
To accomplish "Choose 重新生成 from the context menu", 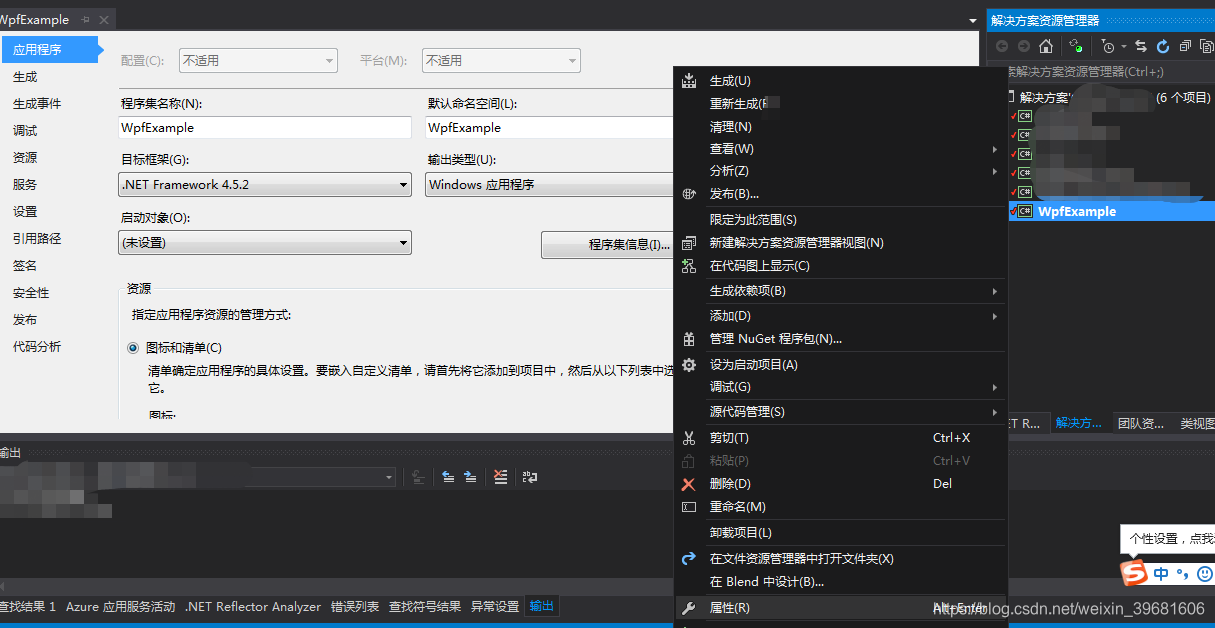I will click(842, 104).
